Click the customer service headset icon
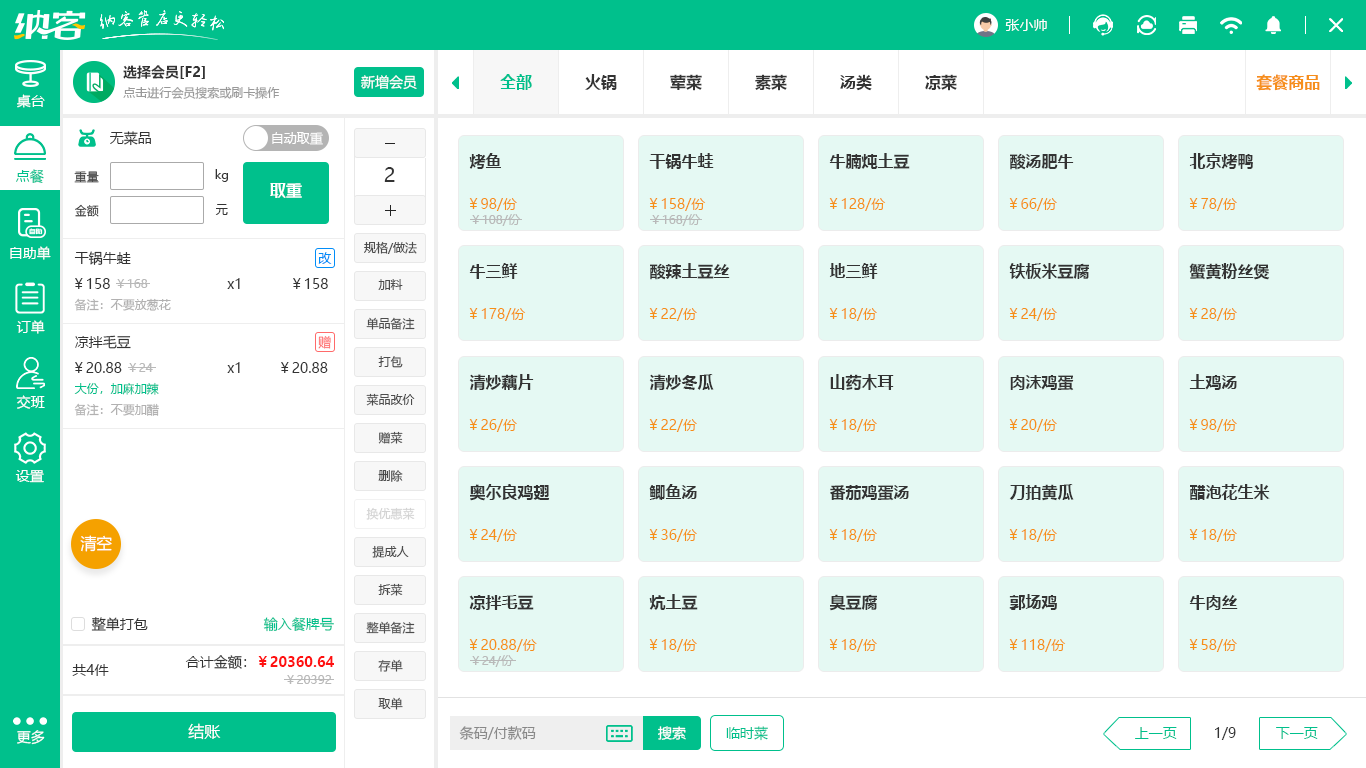 point(1102,24)
